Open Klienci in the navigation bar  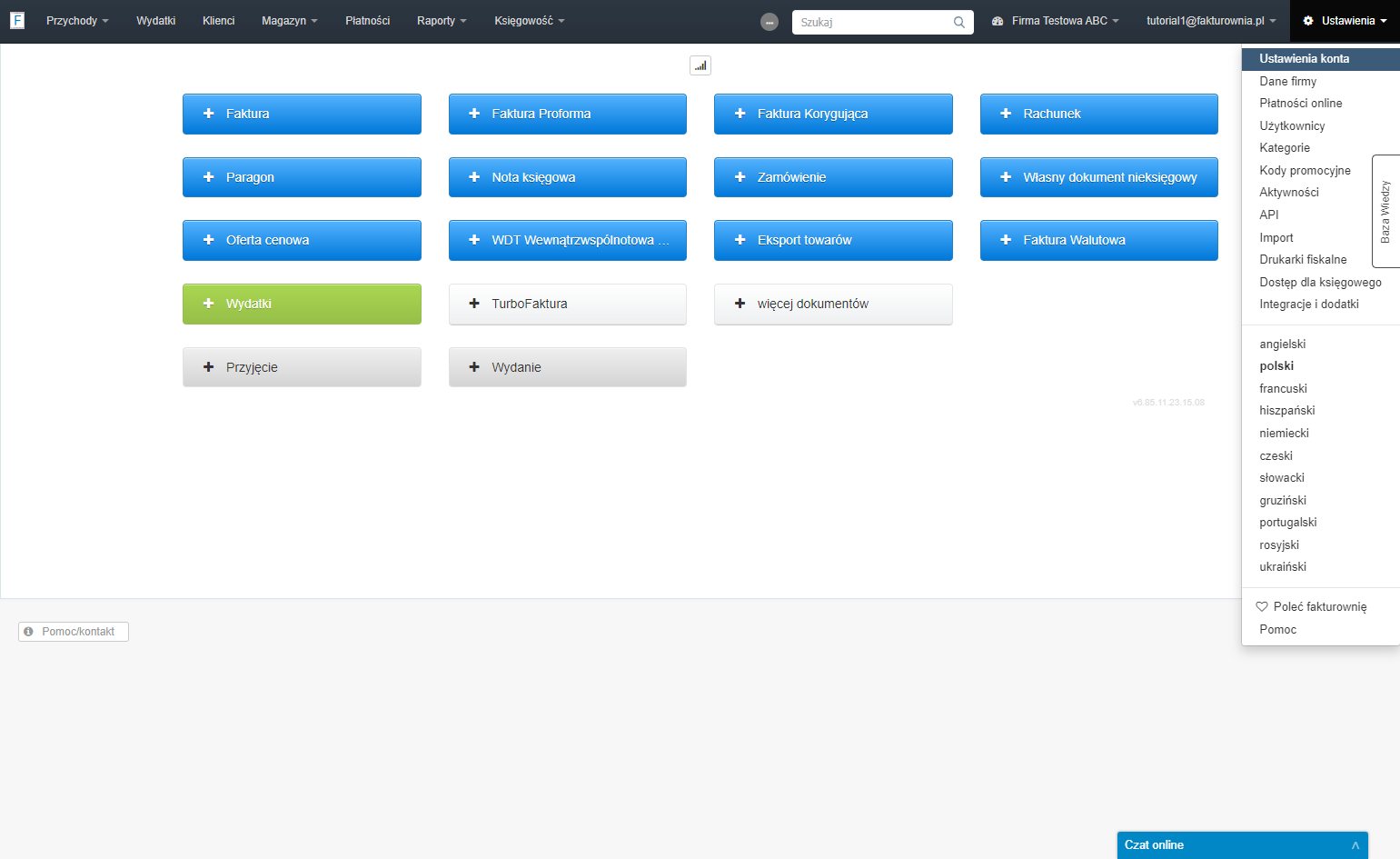tap(219, 21)
